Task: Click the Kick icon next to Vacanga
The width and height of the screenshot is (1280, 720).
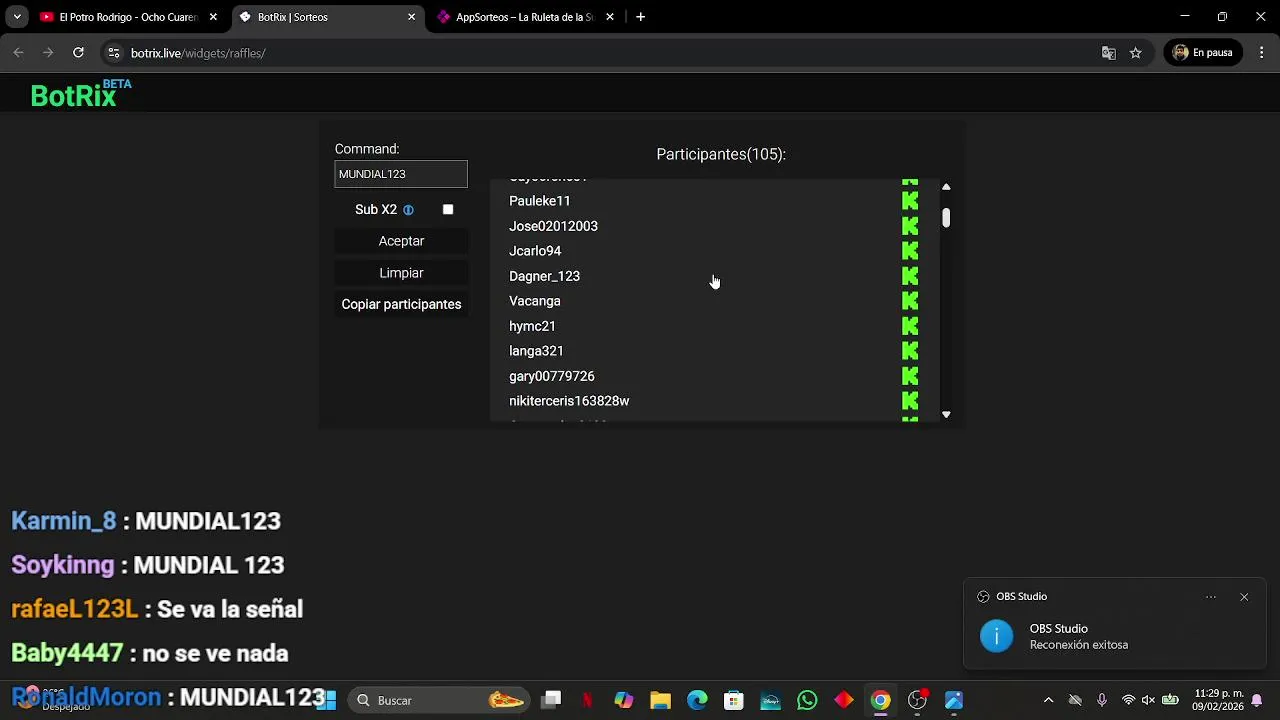Action: pos(910,301)
